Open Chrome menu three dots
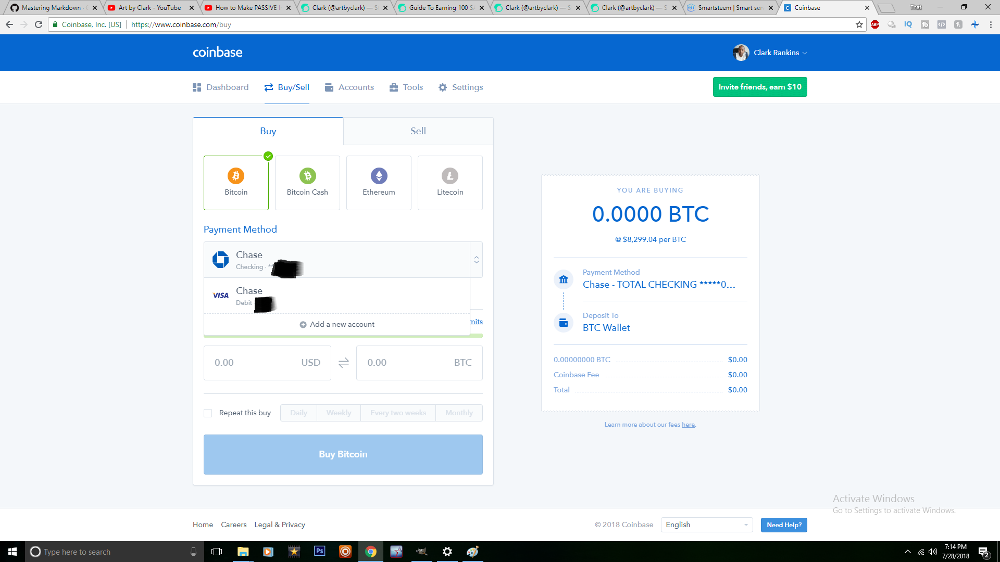 click(991, 24)
